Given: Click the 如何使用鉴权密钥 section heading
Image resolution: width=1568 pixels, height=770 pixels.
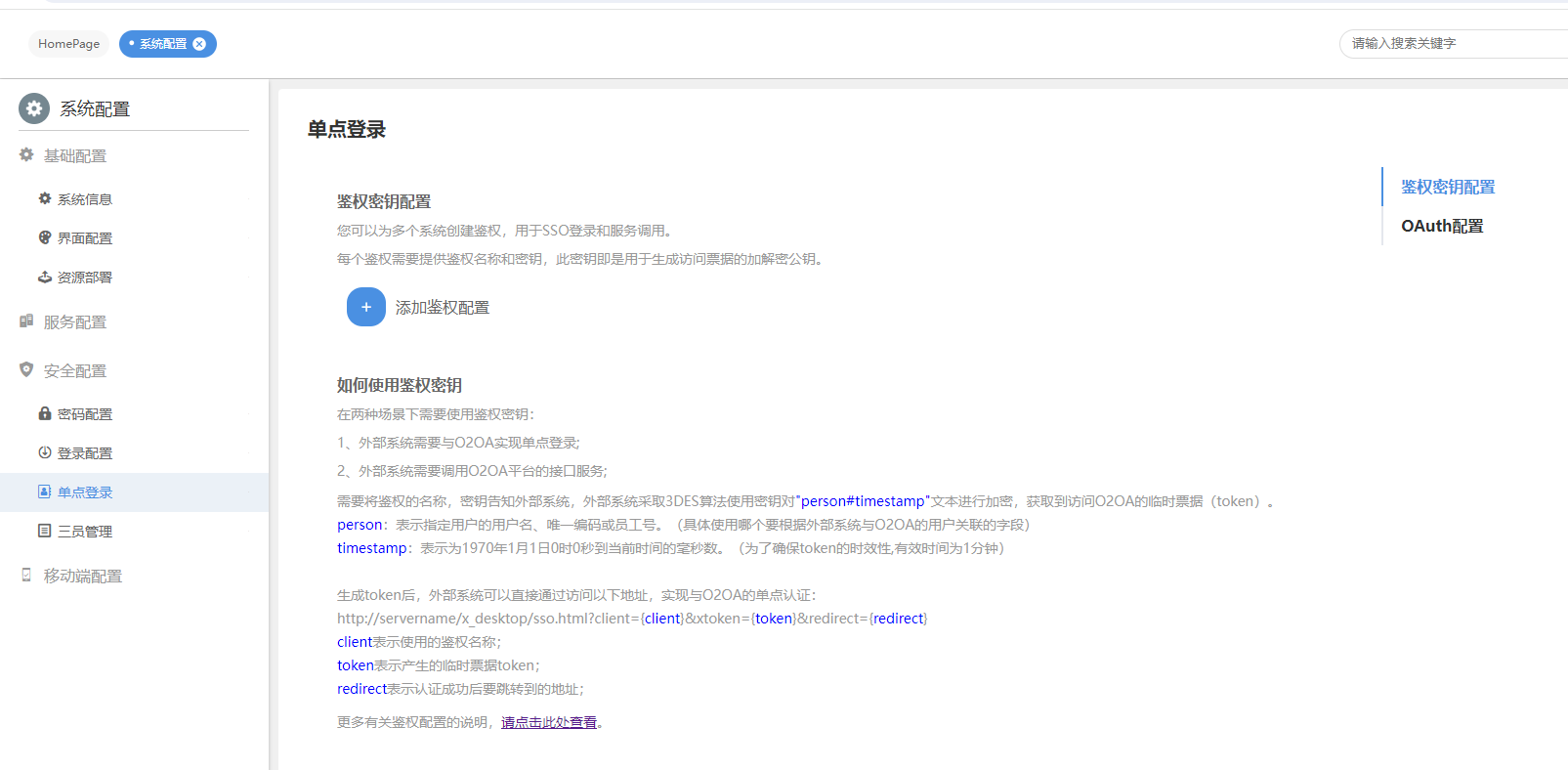Looking at the screenshot, I should [x=400, y=385].
